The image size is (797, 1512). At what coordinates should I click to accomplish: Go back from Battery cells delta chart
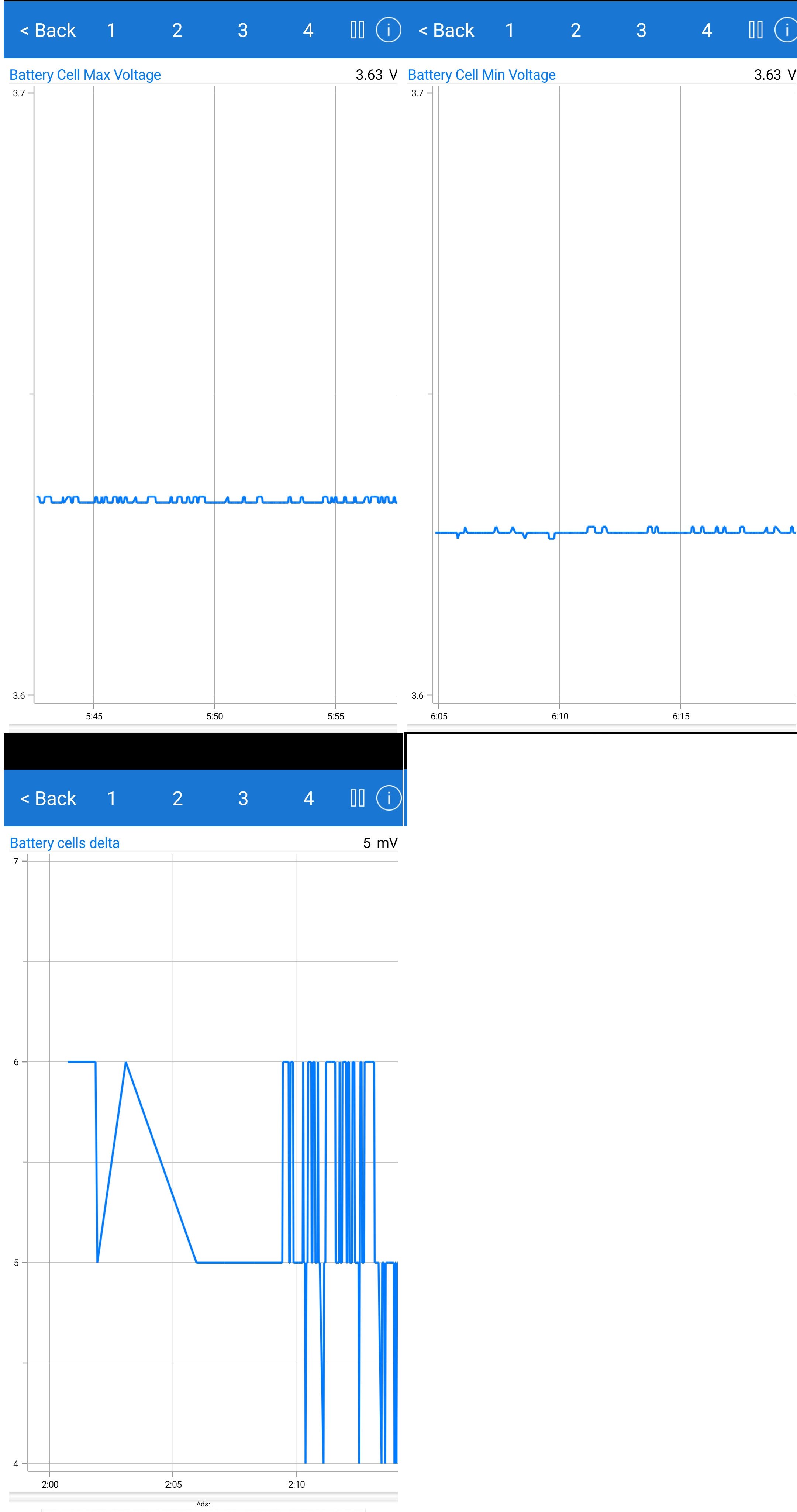[48, 798]
